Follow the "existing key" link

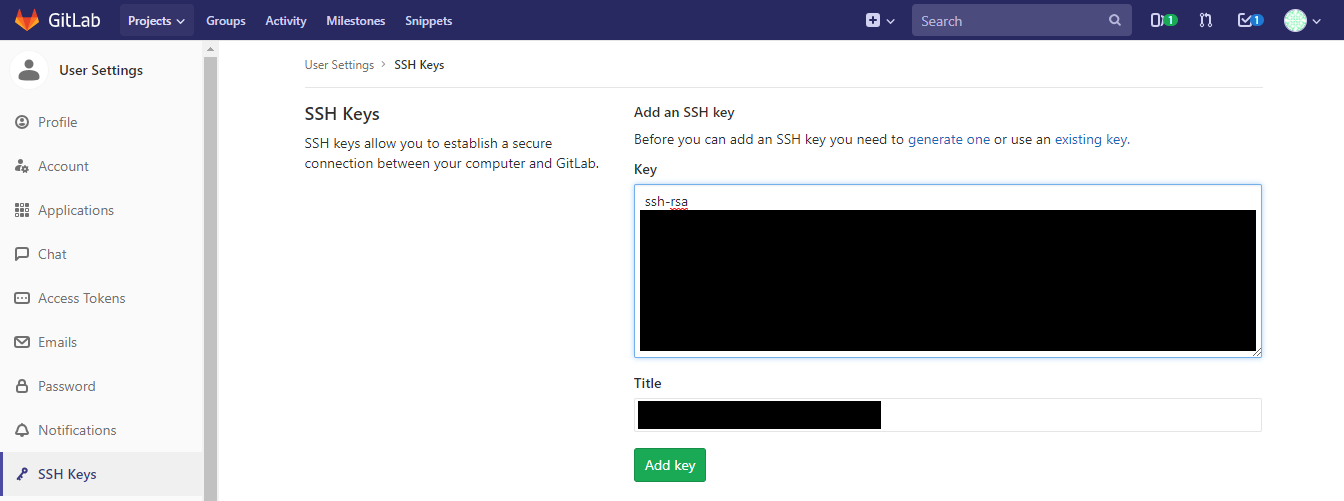coord(1090,140)
